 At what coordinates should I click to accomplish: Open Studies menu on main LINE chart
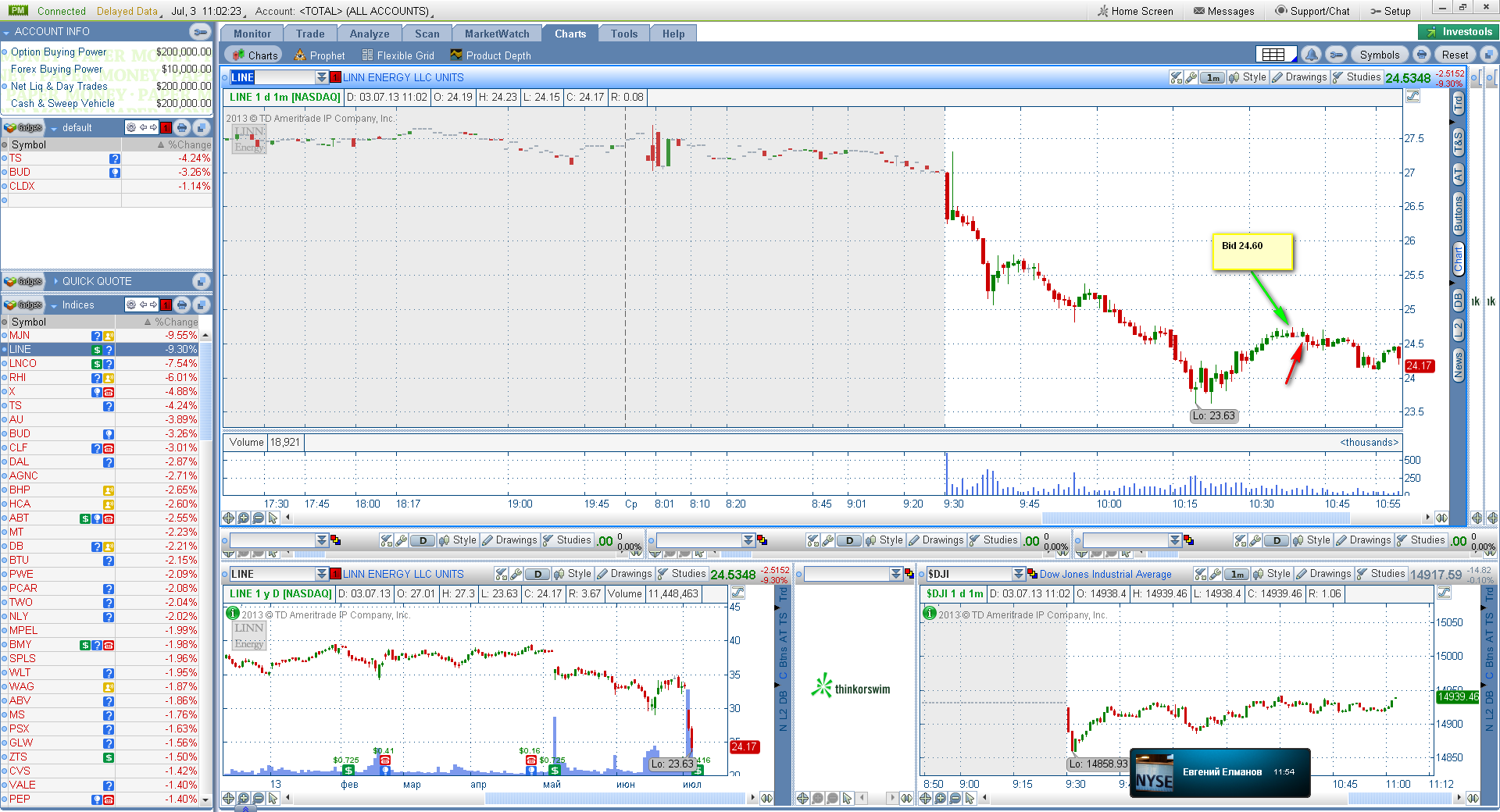click(x=1356, y=77)
